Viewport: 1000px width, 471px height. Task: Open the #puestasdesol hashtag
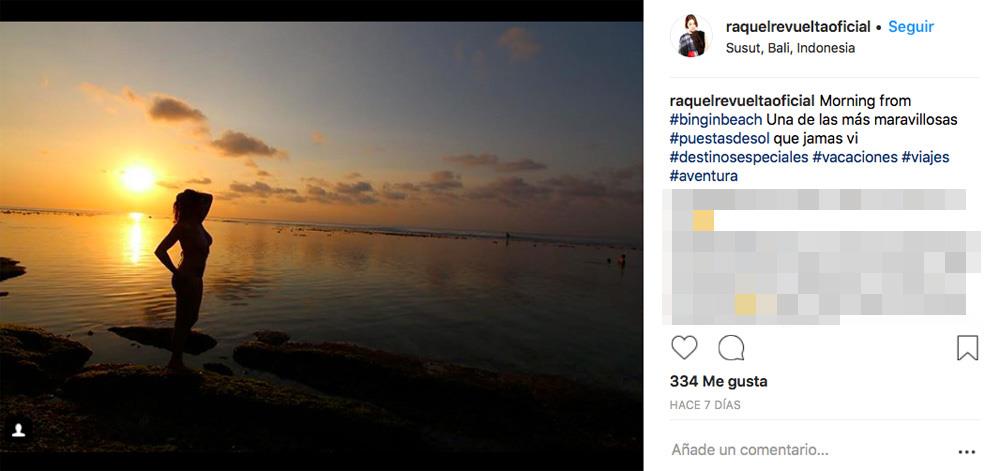(x=720, y=139)
